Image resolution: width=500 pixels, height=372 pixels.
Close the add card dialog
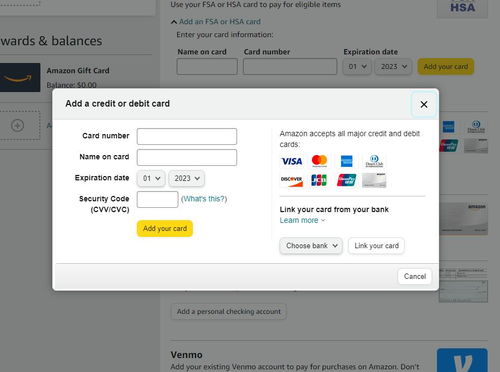pyautogui.click(x=424, y=104)
